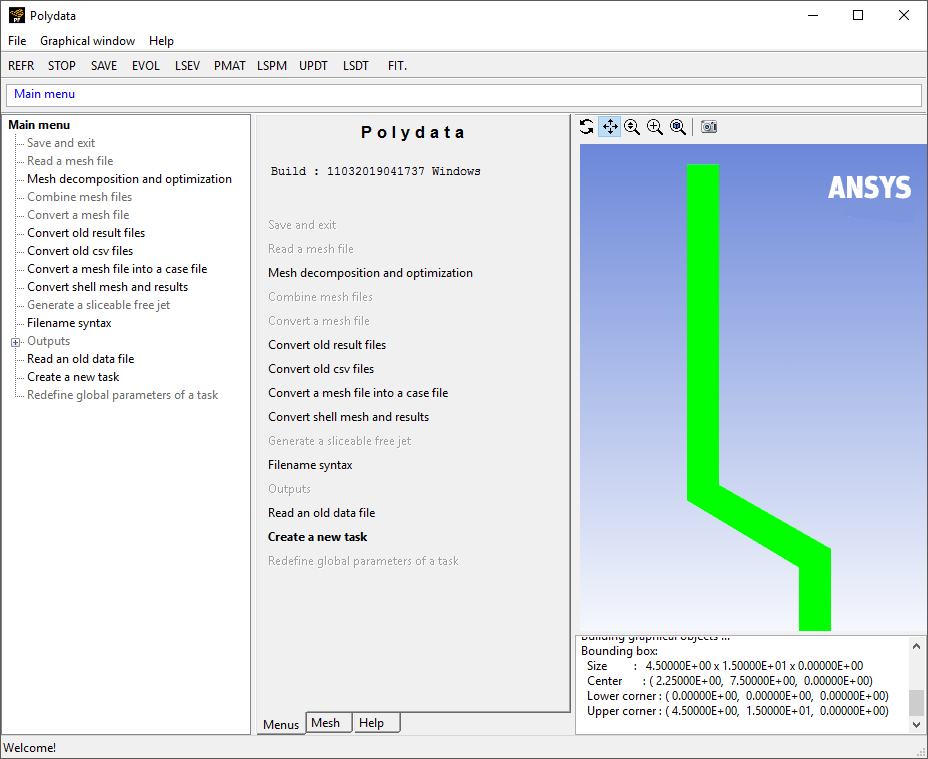The image size is (928, 759).
Task: Open the Graphical window menu
Action: click(87, 41)
